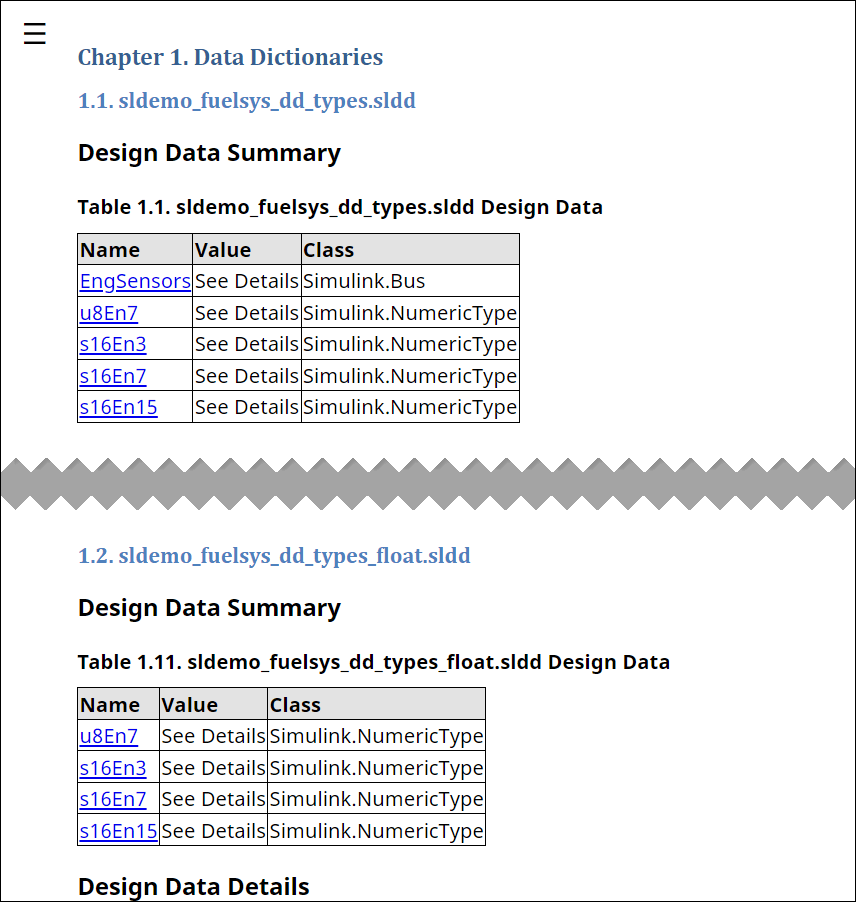Click the 'Design Data Details' heading
856x902 pixels.
point(193,886)
